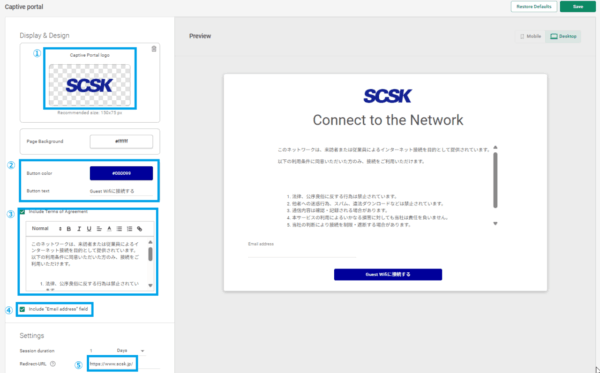Click the terms editor text area

click(86, 264)
